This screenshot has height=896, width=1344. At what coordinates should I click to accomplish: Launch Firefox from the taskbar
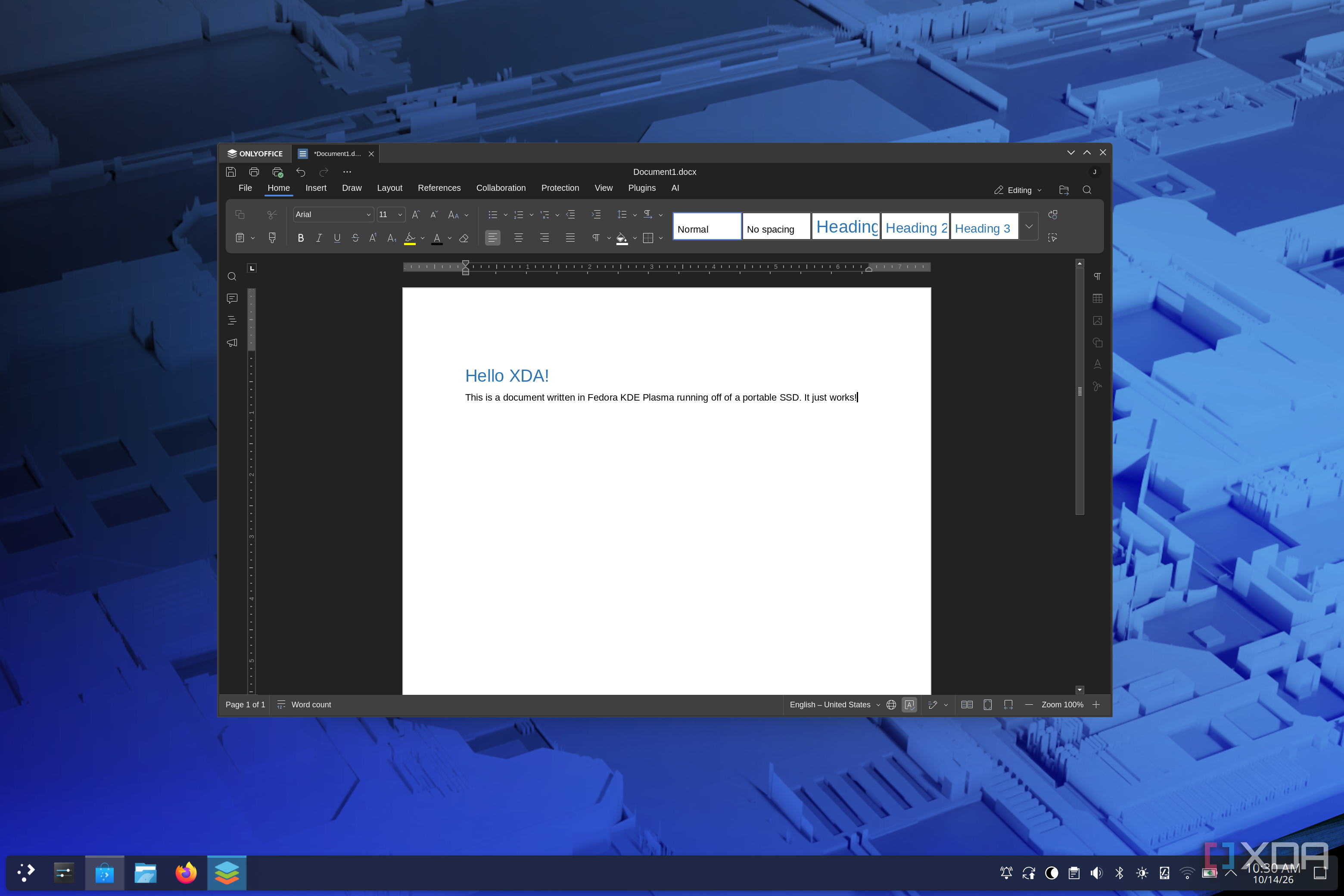(x=186, y=873)
